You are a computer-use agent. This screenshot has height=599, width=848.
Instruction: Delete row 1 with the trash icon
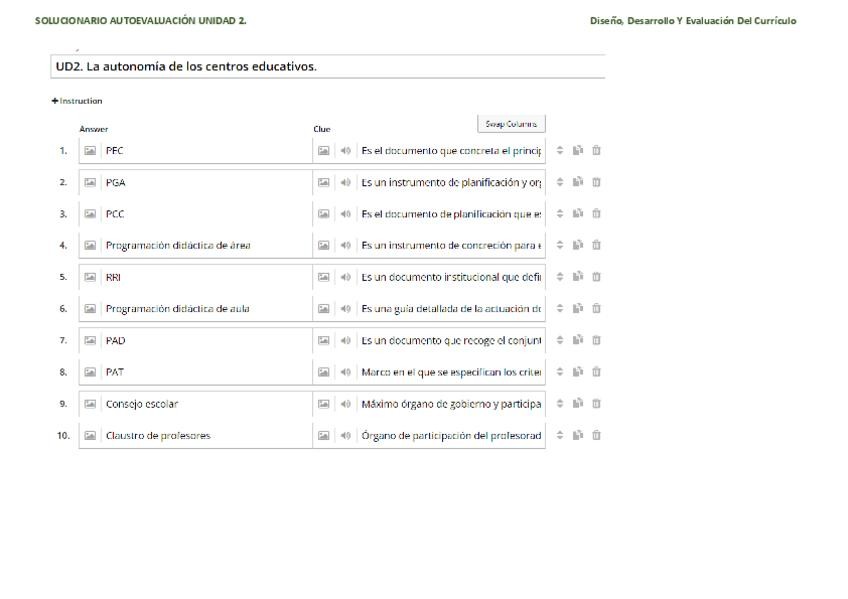(x=597, y=151)
